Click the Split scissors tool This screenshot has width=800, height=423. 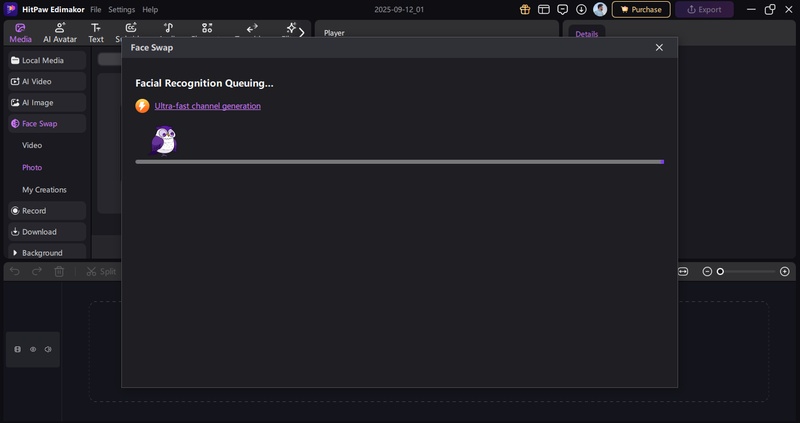101,271
